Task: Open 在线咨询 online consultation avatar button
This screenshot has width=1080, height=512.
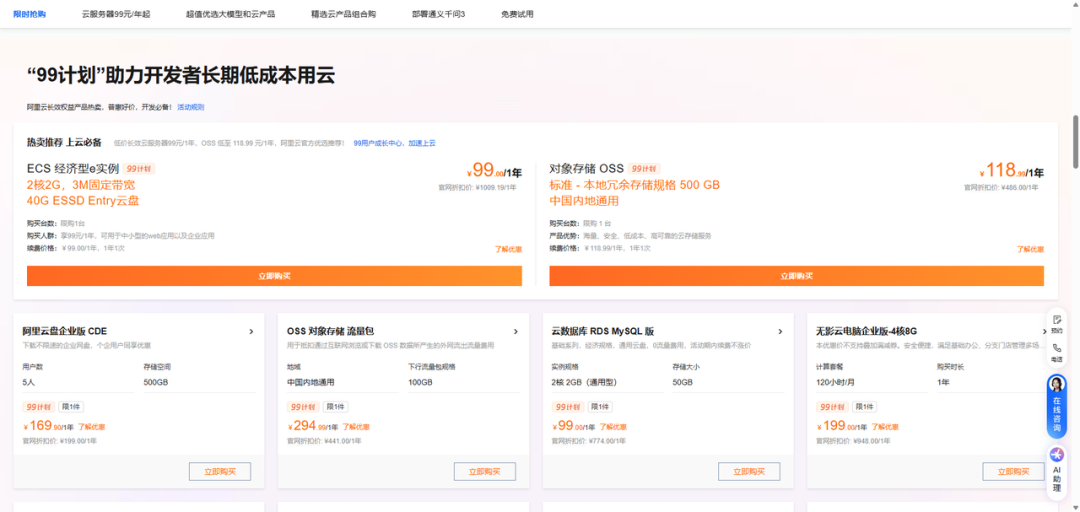Action: click(x=1057, y=406)
